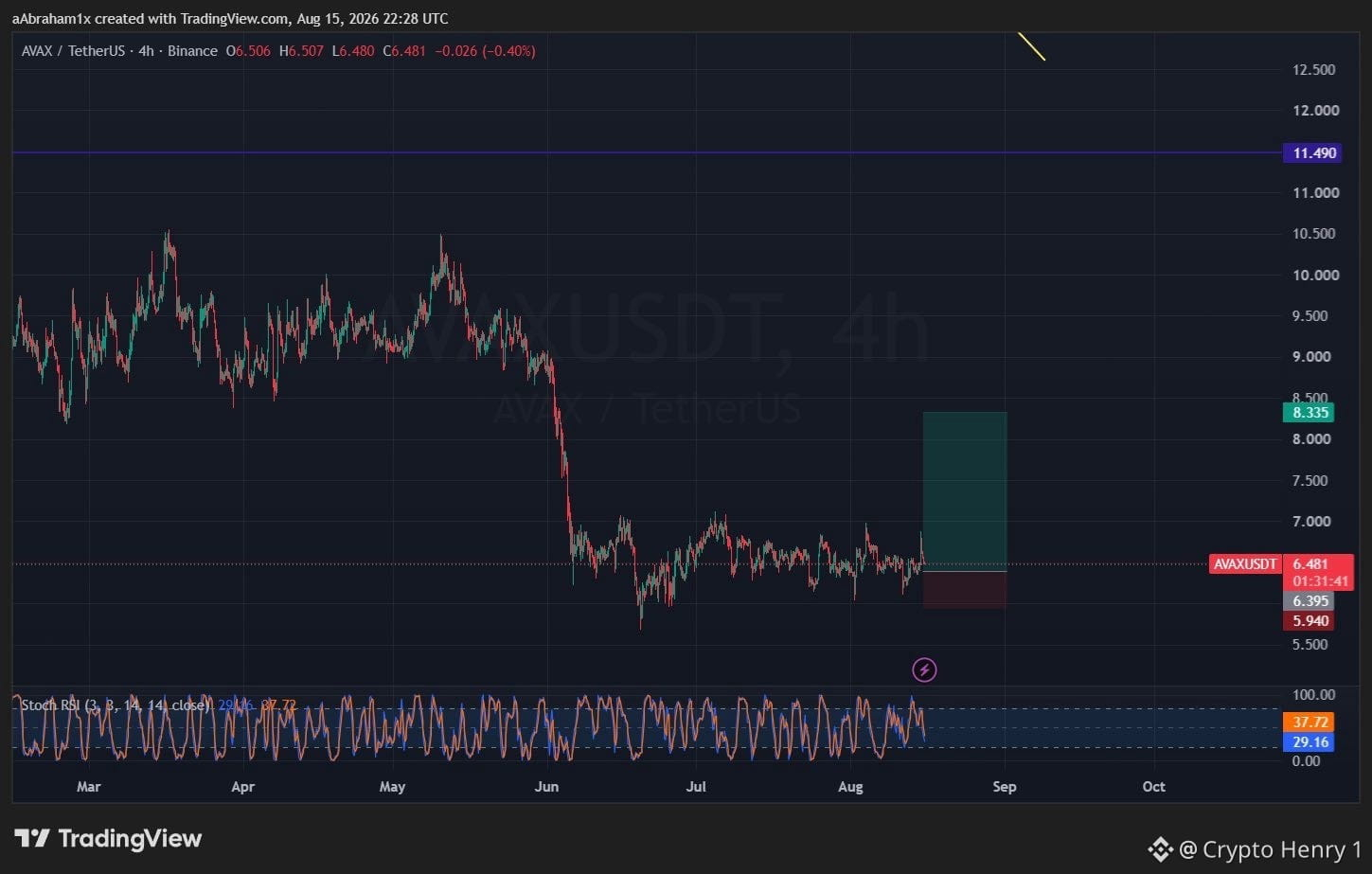This screenshot has height=874, width=1372.
Task: Click the gray 6.395 entry price label
Action: click(x=1310, y=600)
